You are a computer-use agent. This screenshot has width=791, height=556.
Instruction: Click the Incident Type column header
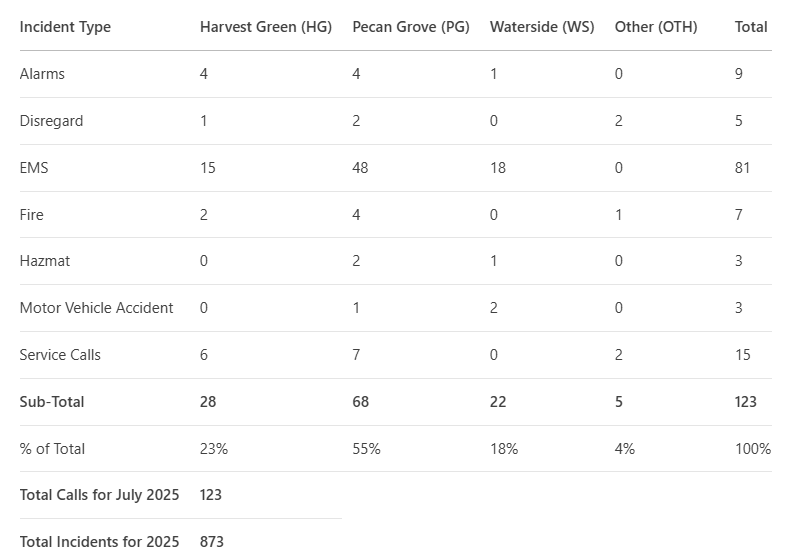(65, 27)
